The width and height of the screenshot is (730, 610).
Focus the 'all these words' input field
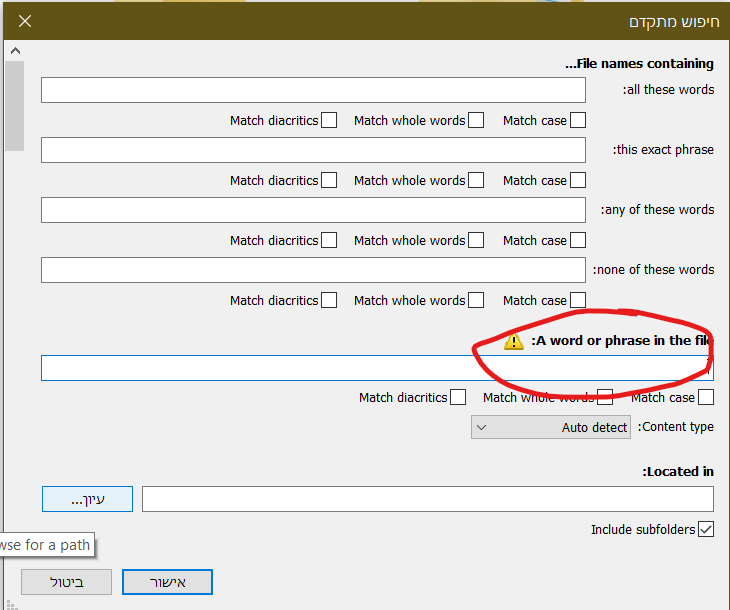tap(313, 90)
